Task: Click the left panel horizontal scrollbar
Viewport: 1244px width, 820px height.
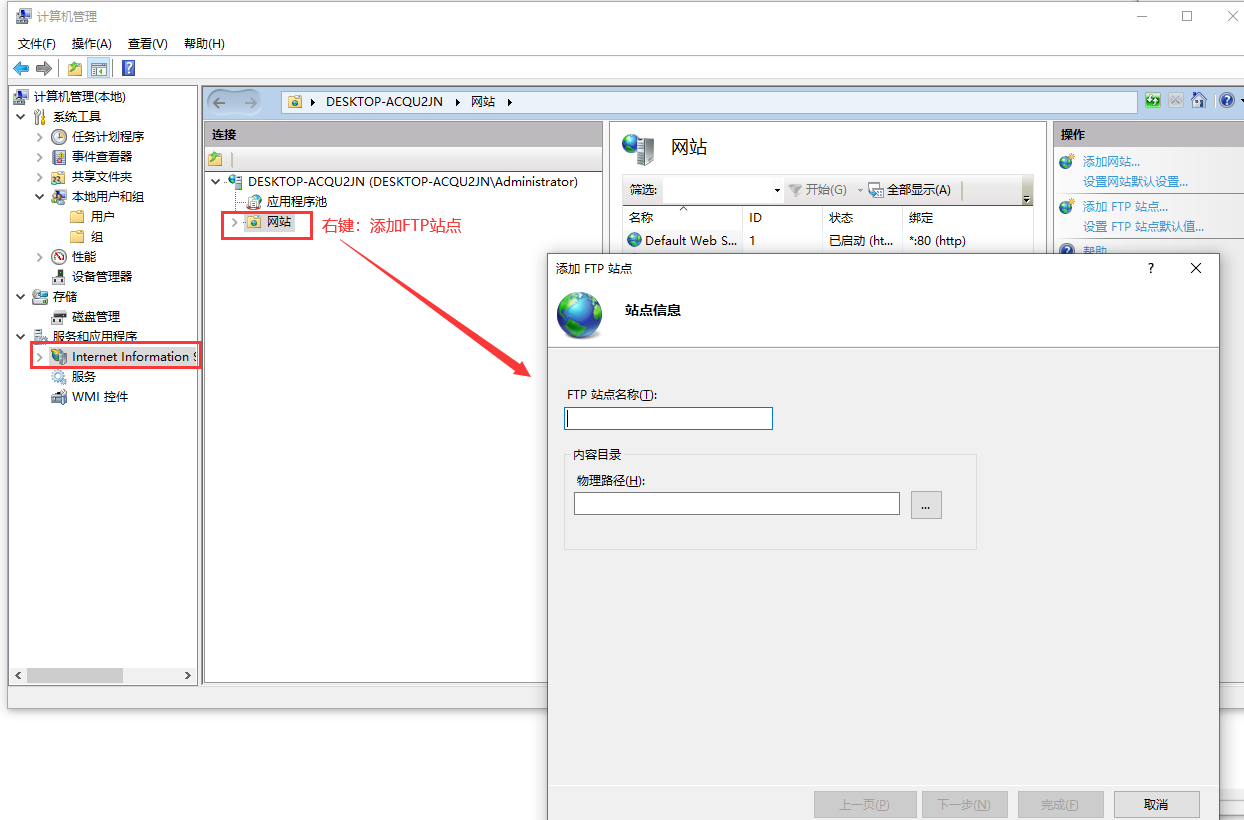Action: coord(75,676)
